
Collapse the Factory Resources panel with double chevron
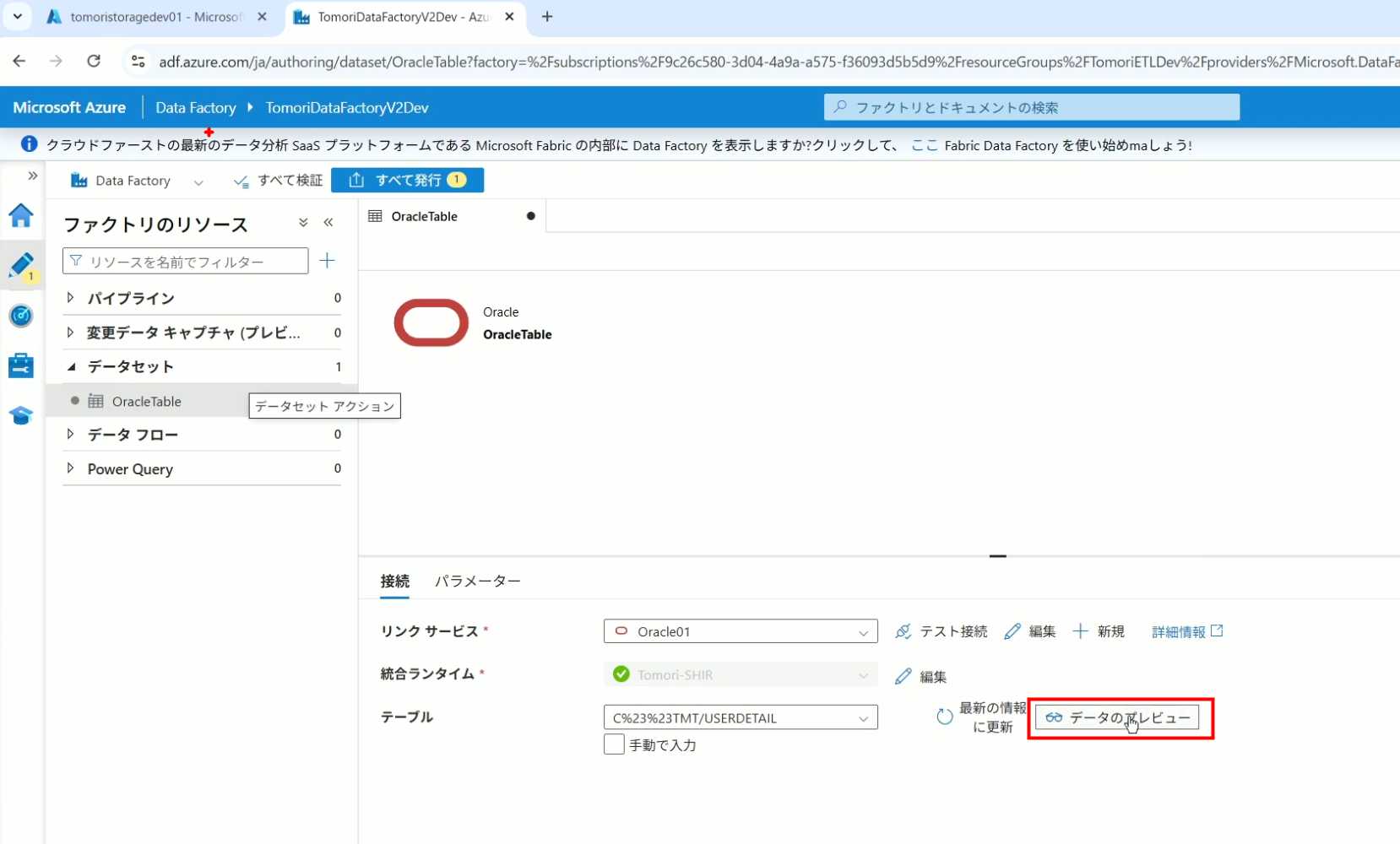328,223
